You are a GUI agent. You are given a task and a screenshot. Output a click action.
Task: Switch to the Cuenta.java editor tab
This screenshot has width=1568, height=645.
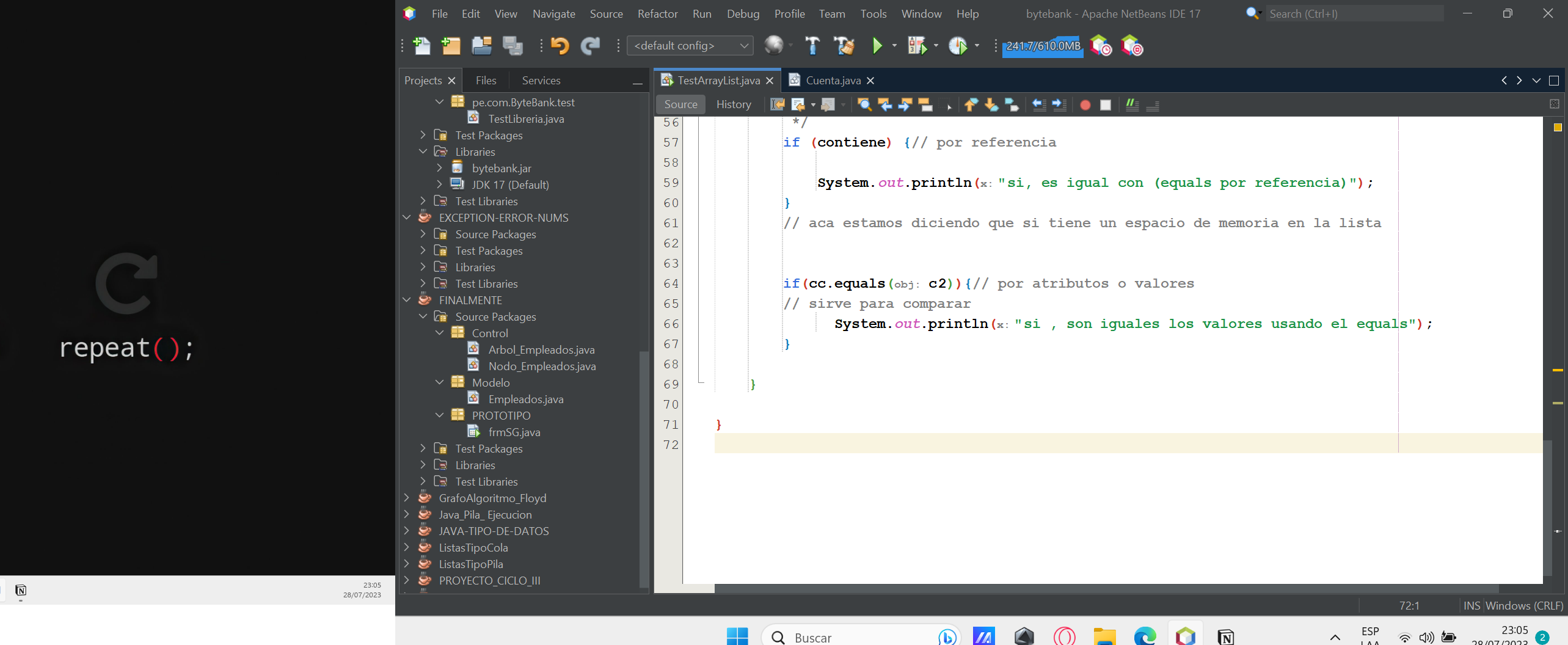coord(833,81)
